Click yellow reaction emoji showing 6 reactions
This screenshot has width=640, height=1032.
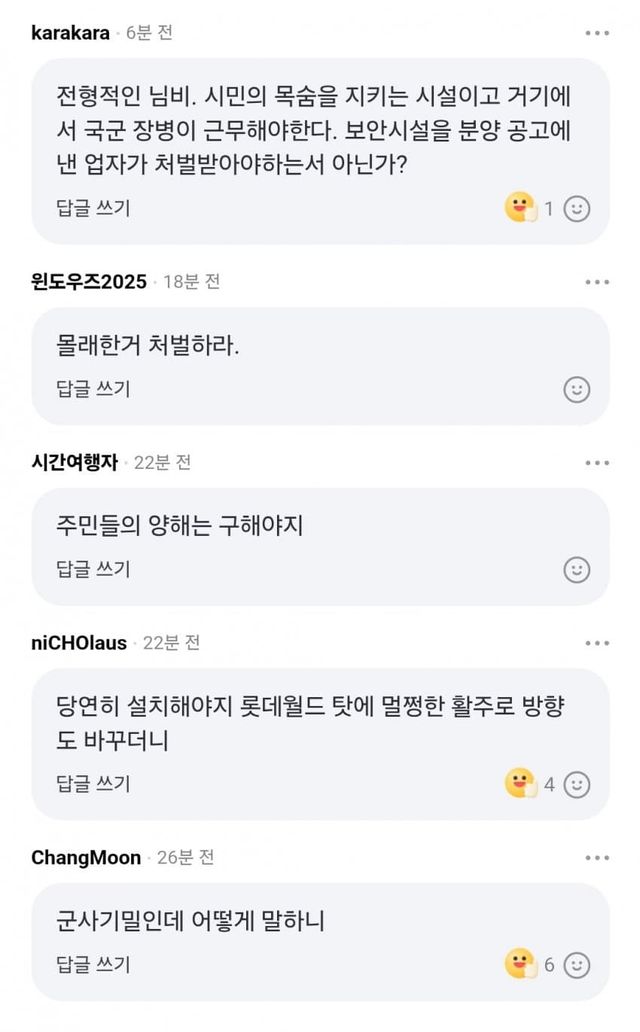click(521, 965)
